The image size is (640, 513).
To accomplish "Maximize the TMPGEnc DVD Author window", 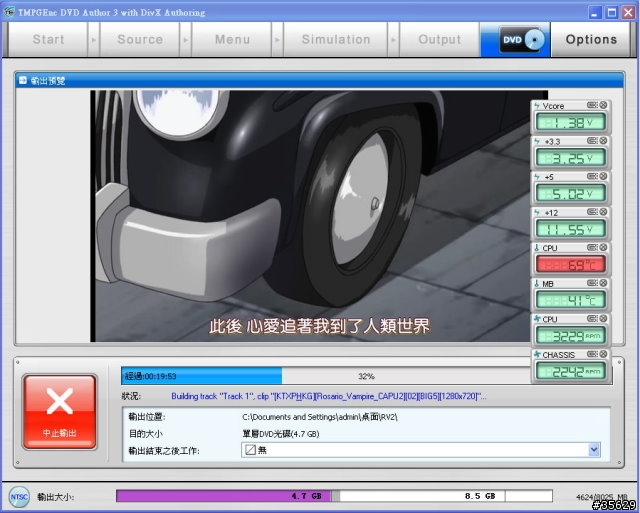I will pos(611,12).
